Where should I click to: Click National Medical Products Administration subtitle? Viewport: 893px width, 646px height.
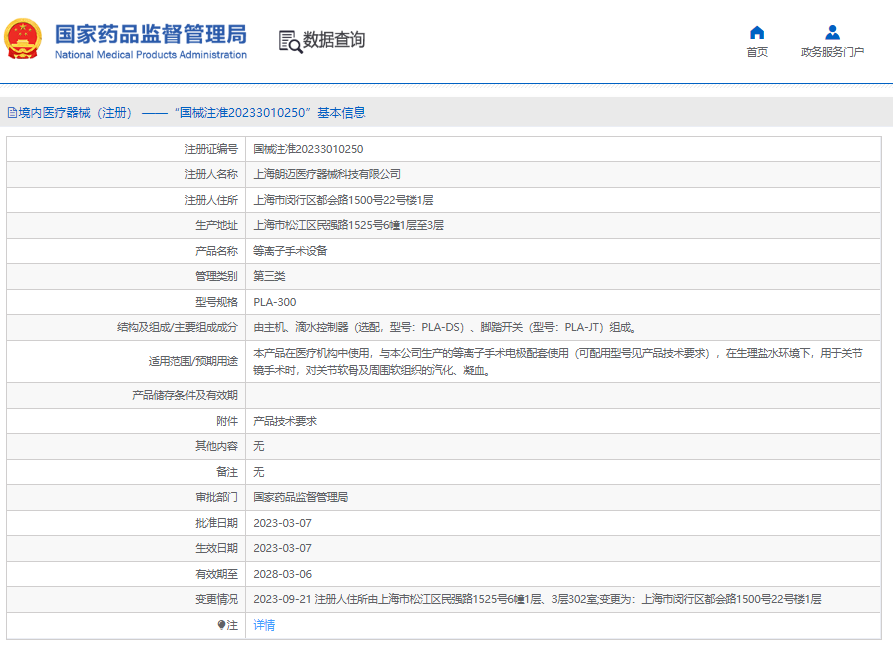(151, 55)
